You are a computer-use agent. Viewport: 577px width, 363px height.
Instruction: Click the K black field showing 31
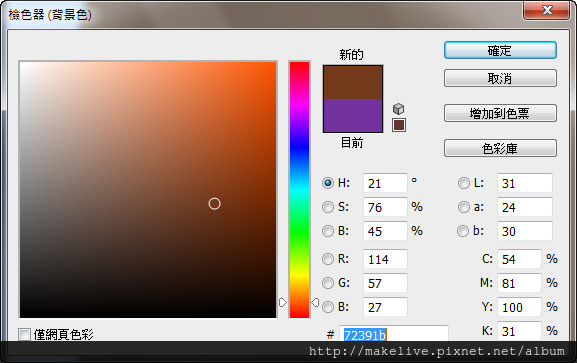(519, 331)
